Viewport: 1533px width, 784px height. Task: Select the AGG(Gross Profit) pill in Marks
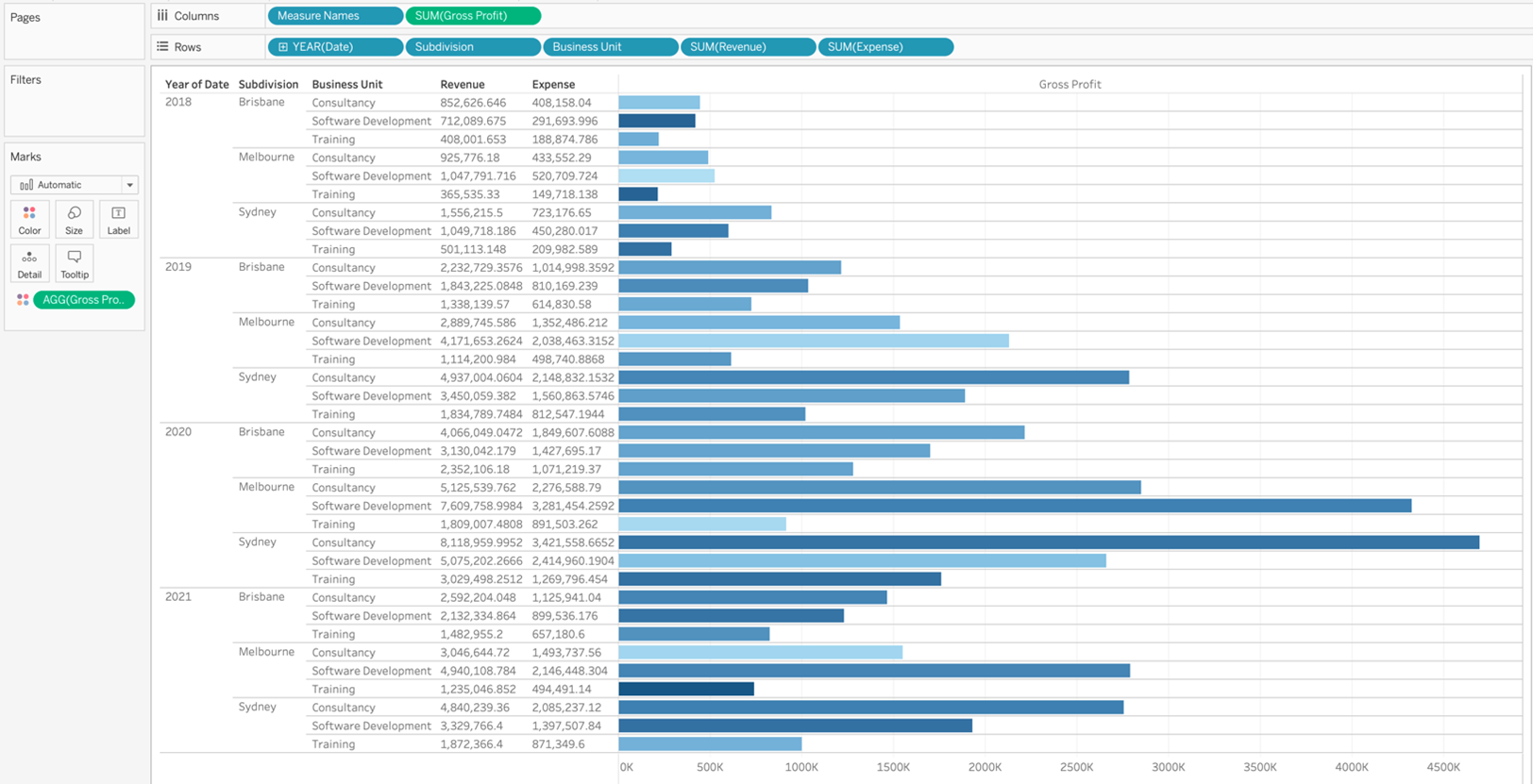[x=84, y=300]
